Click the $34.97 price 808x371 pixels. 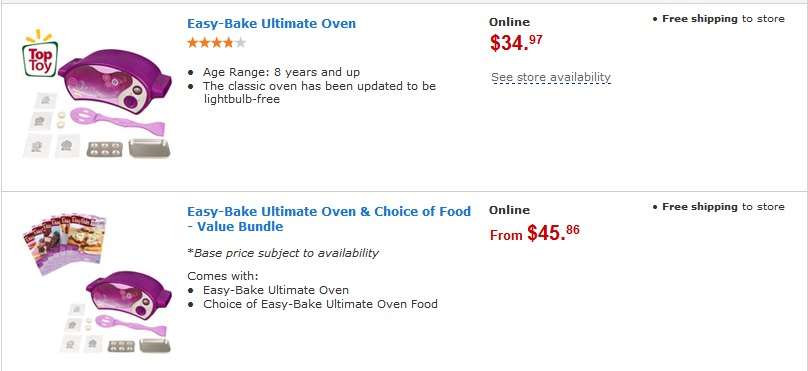(x=516, y=43)
